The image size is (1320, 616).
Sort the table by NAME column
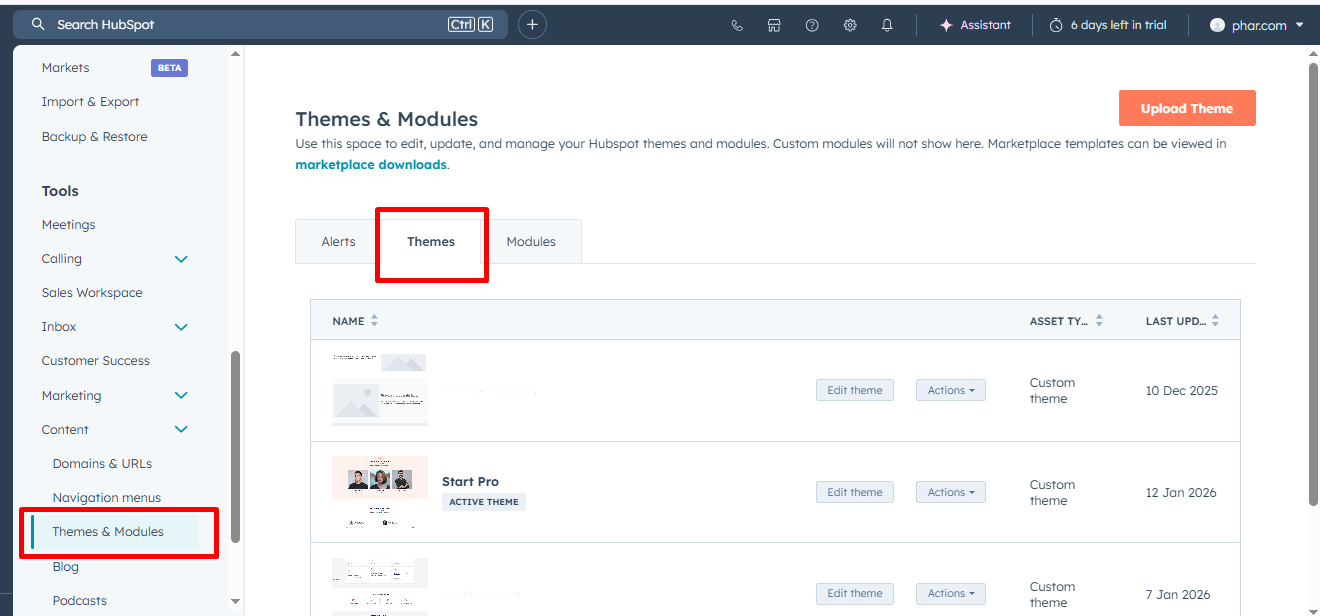click(372, 320)
